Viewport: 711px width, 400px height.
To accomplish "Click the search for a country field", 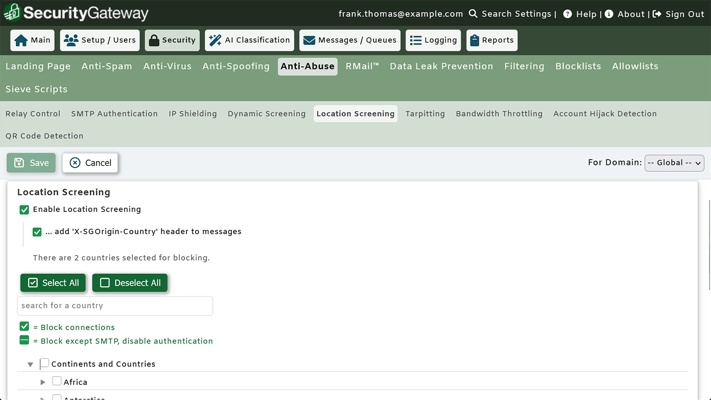I will (115, 306).
